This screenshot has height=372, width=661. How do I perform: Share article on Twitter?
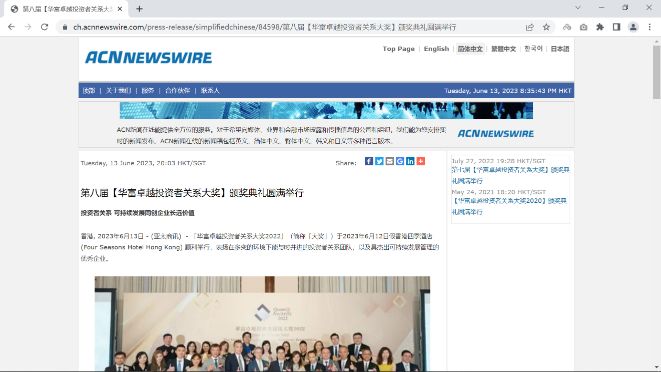[379, 161]
